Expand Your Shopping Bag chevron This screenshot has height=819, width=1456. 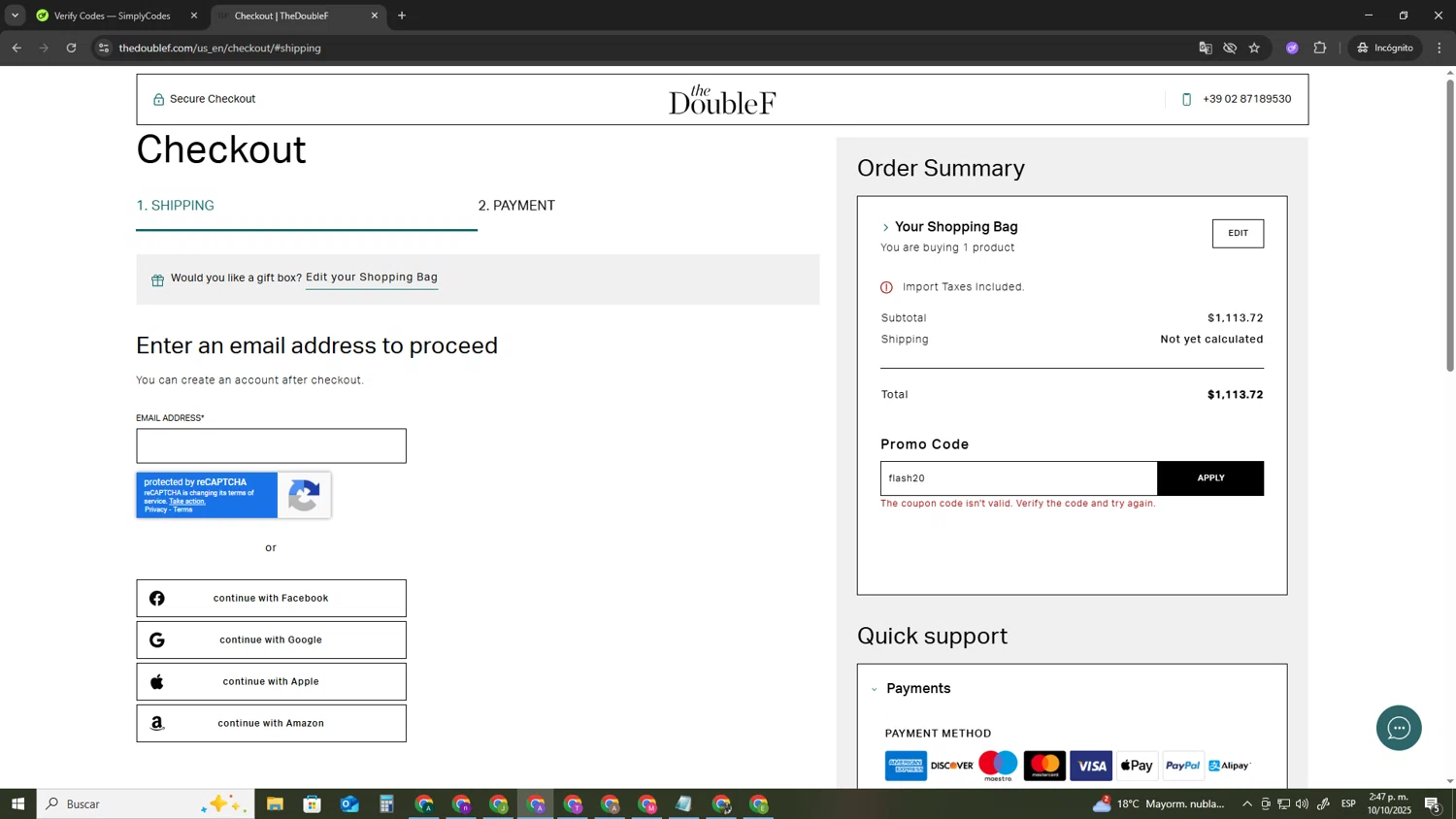click(885, 228)
